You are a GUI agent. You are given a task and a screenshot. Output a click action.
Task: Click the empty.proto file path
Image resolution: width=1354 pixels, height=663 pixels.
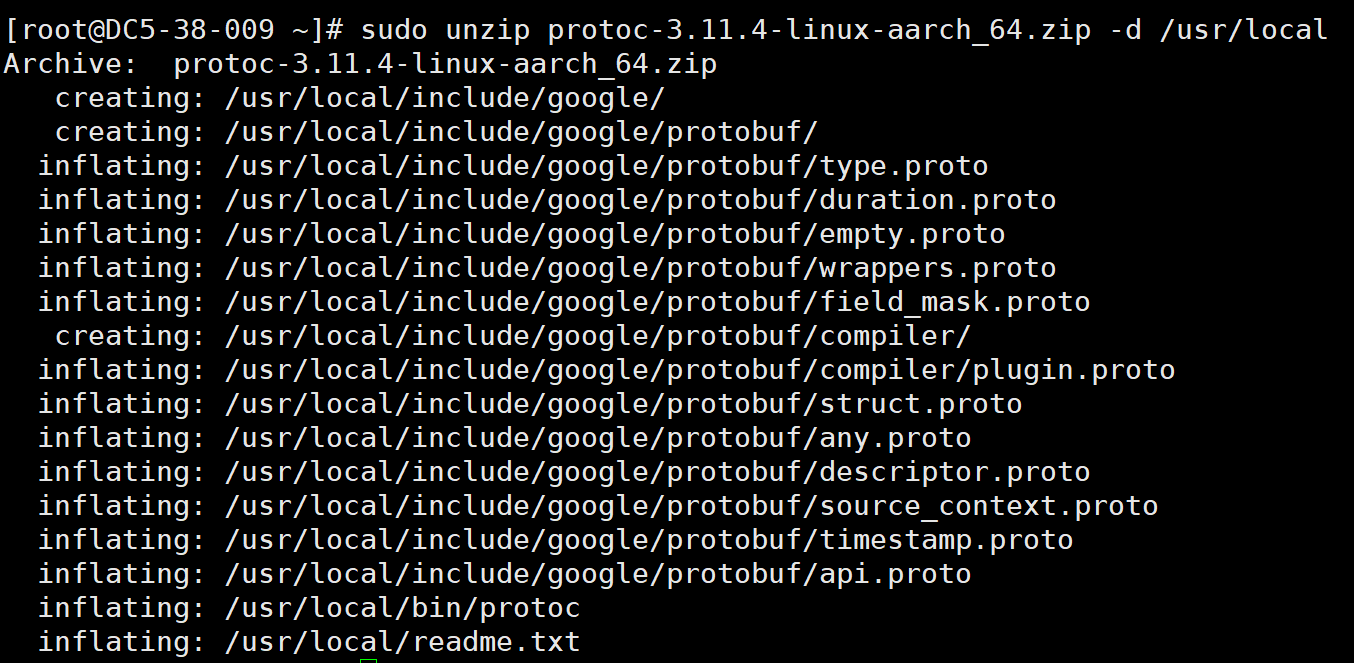coord(615,234)
